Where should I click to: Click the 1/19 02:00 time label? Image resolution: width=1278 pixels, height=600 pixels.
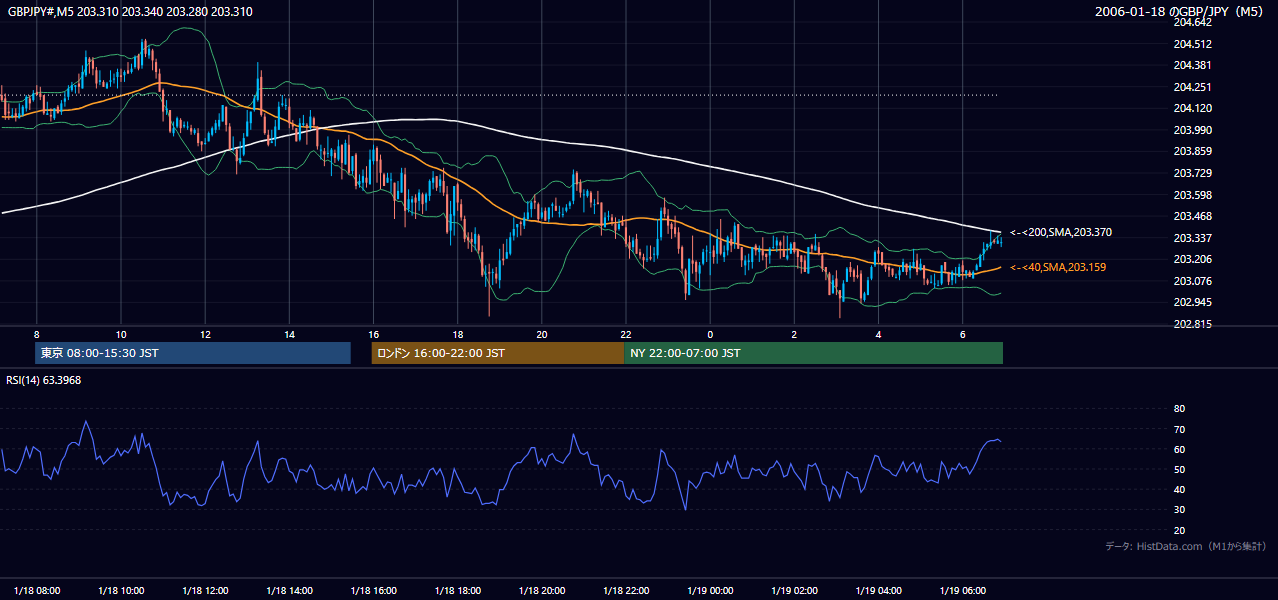(794, 590)
